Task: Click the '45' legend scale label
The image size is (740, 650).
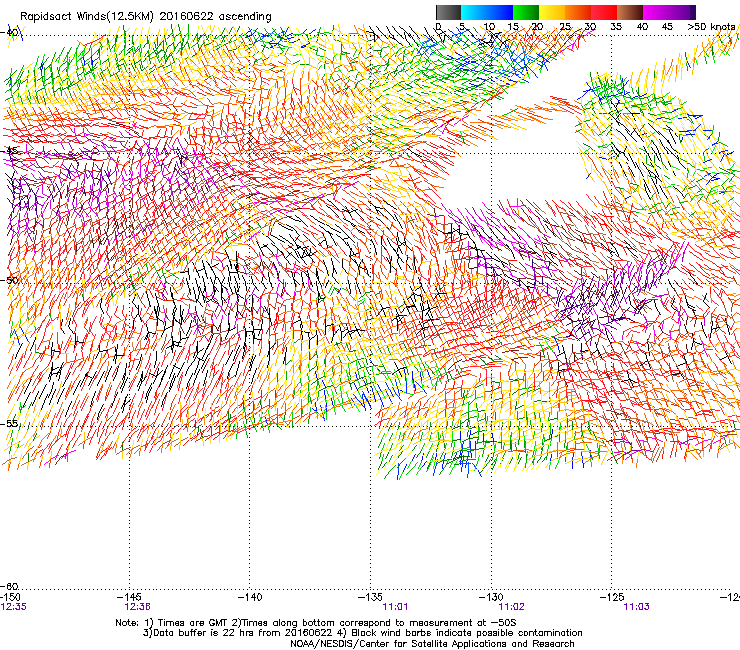Action: 667,26
